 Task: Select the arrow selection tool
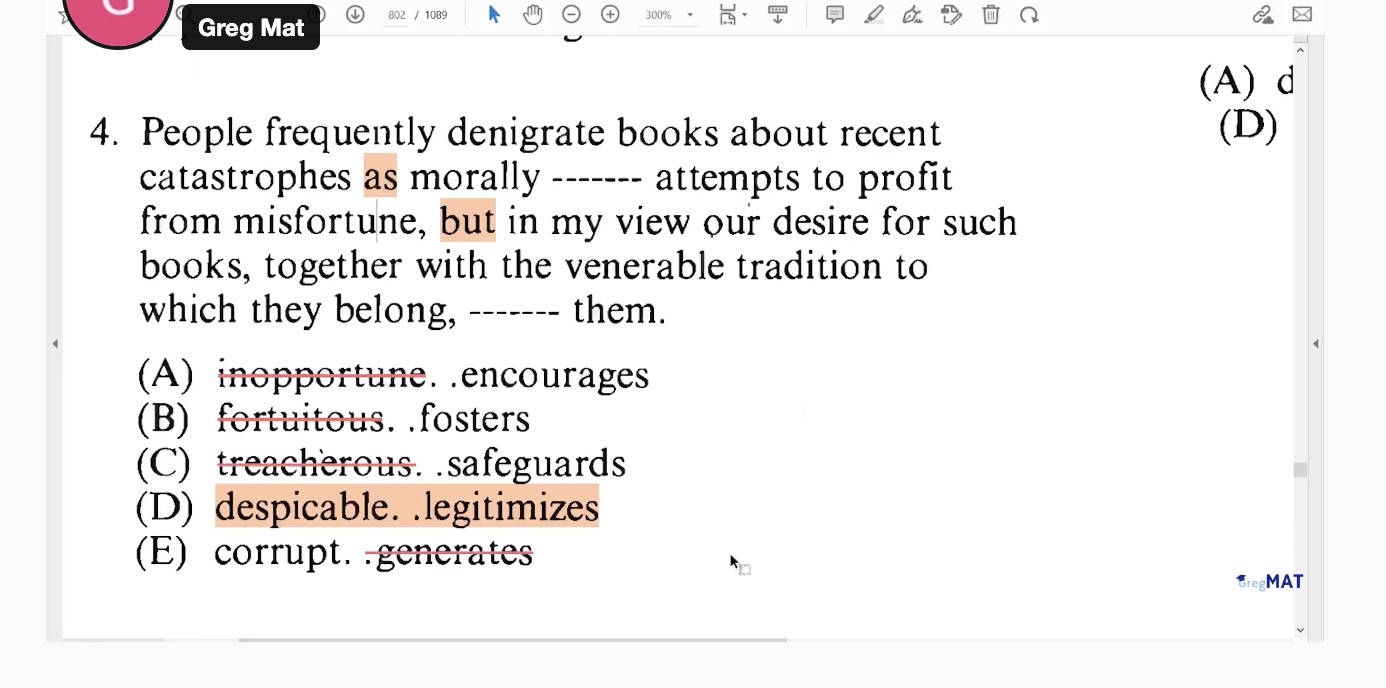493,14
